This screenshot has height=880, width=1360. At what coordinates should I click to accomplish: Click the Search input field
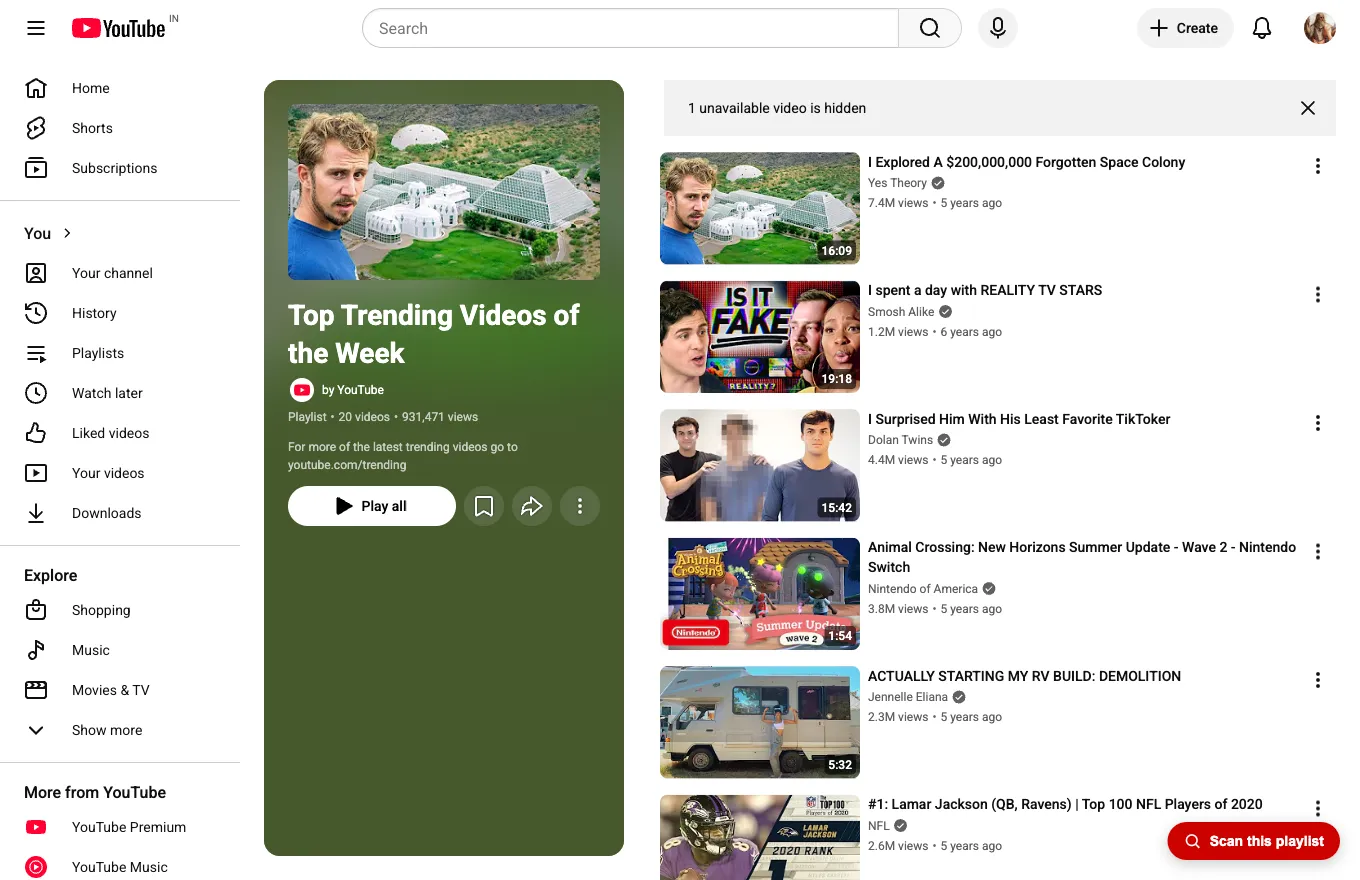(x=630, y=28)
